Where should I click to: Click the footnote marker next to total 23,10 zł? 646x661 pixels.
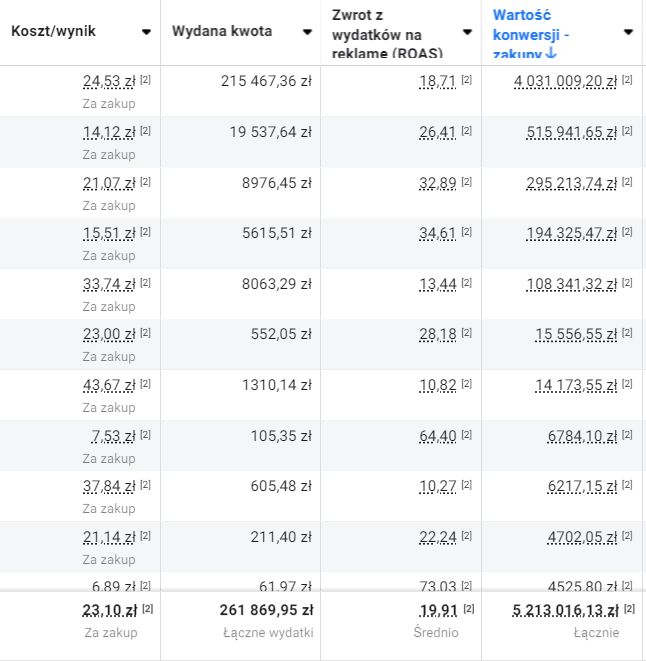click(147, 609)
